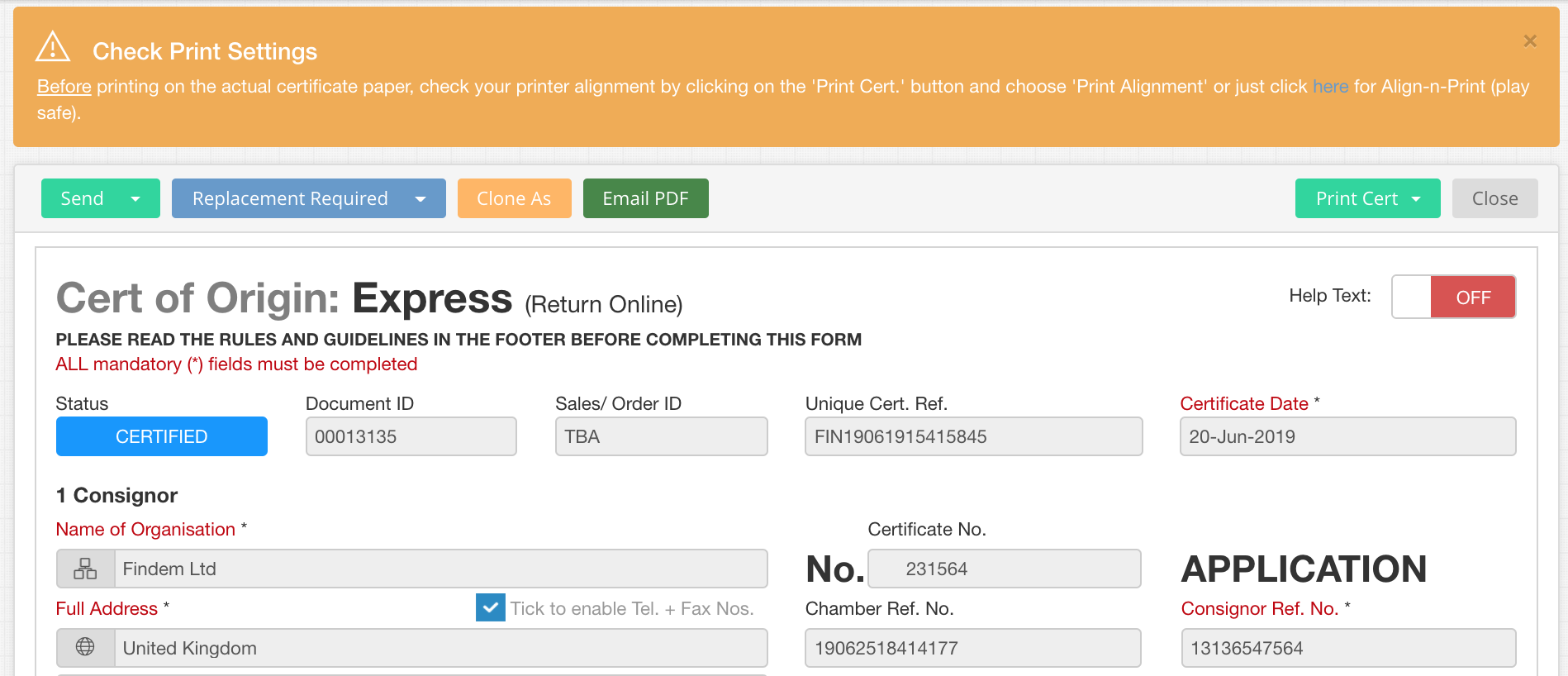The height and width of the screenshot is (676, 1568).
Task: Open the Print Cert dropdown
Action: pos(1367,198)
